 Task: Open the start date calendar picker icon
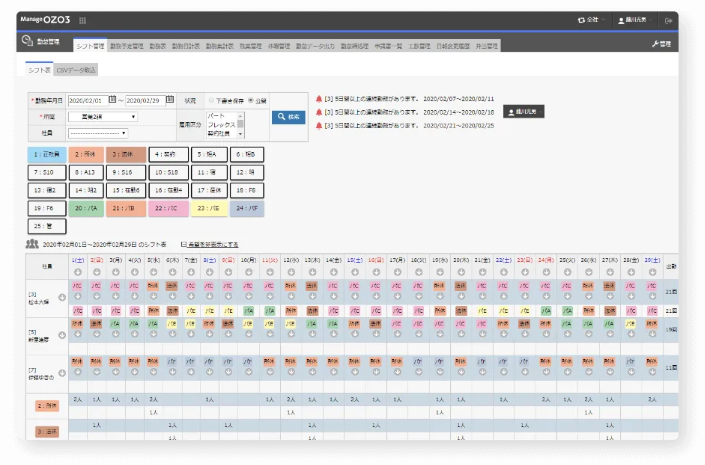114,101
